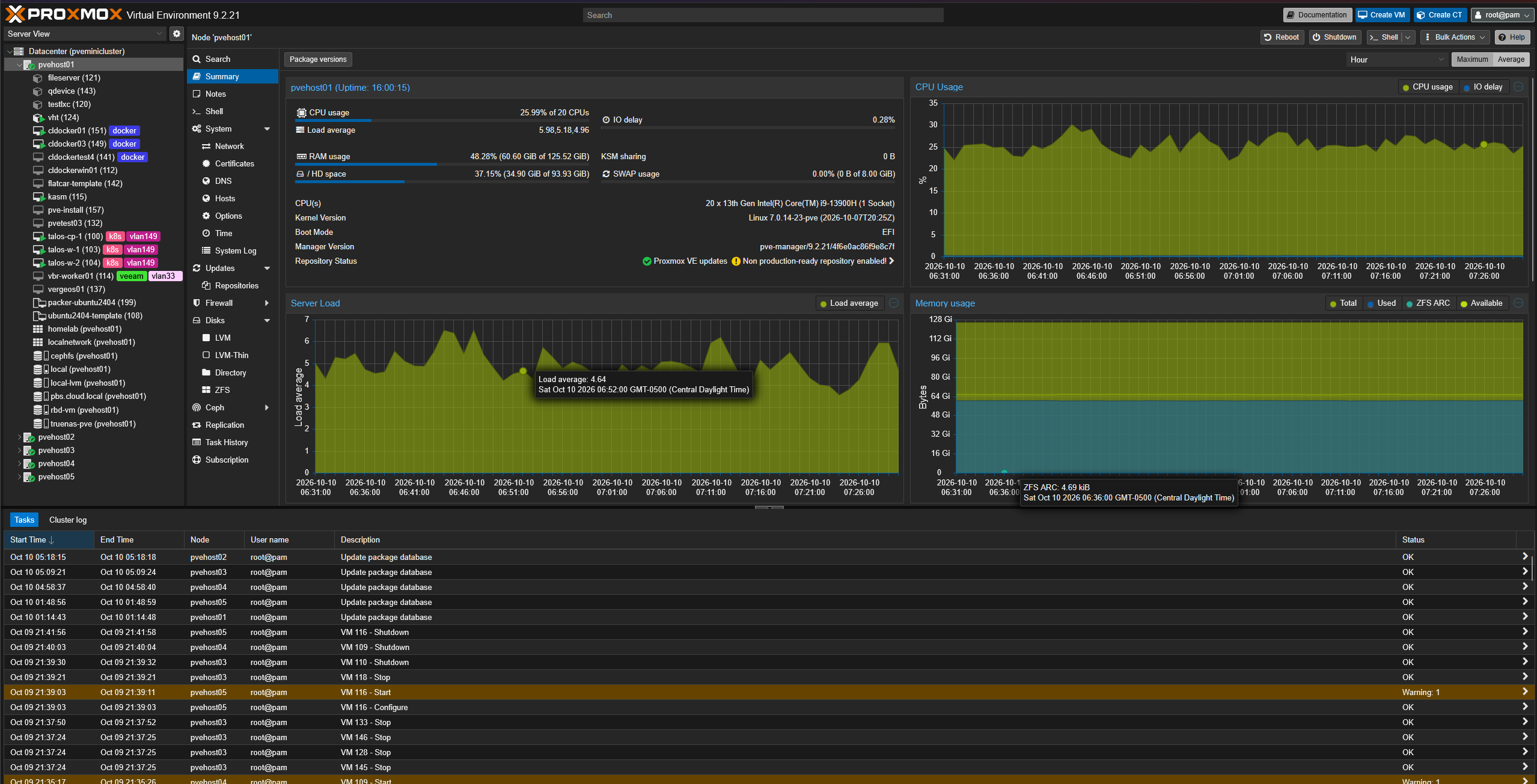Open the Network configuration item
The image size is (1537, 784).
click(x=229, y=146)
